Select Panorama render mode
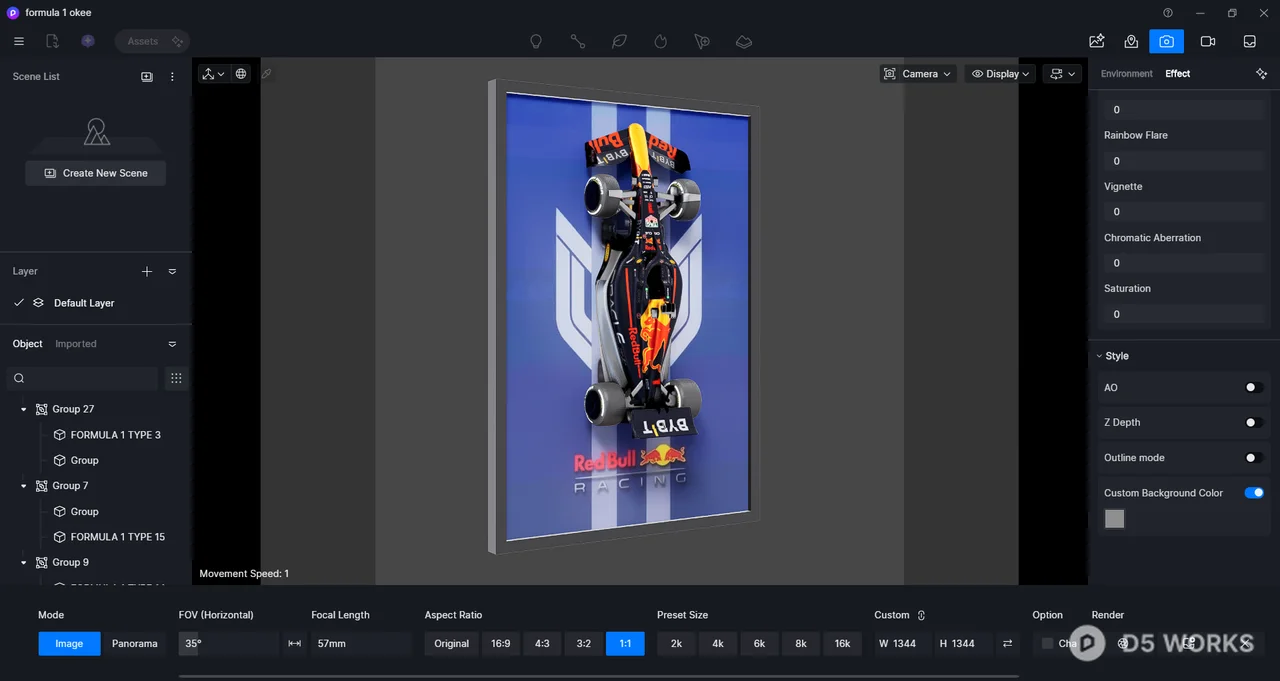 pyautogui.click(x=135, y=644)
